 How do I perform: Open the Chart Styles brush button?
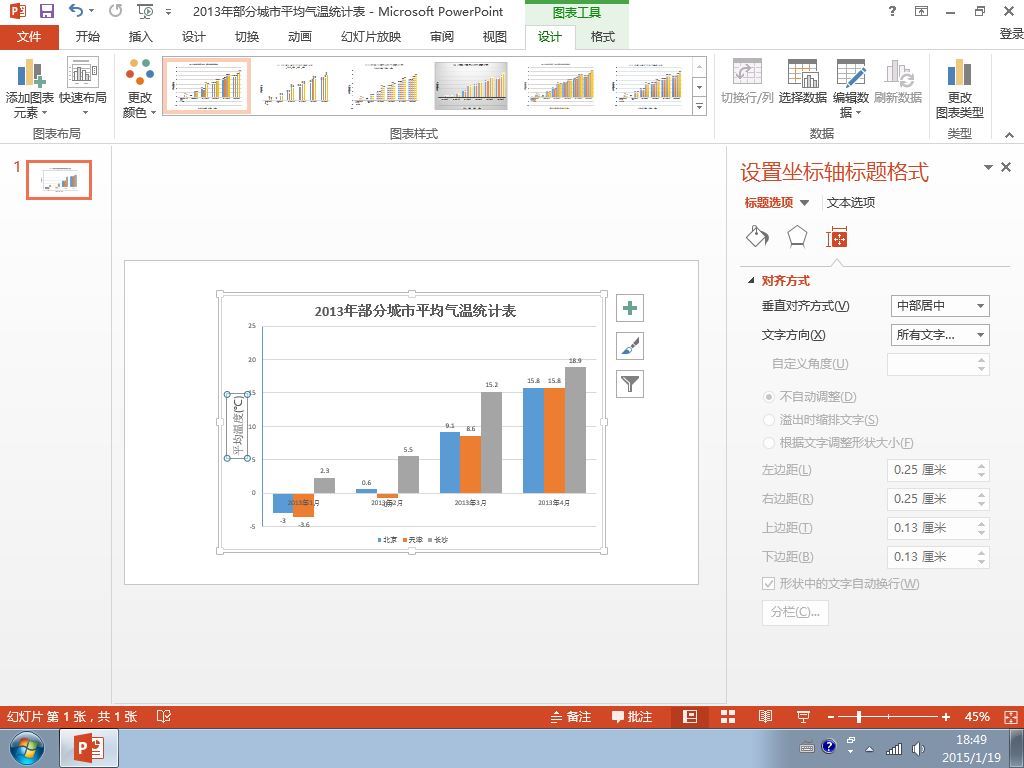pyautogui.click(x=630, y=346)
